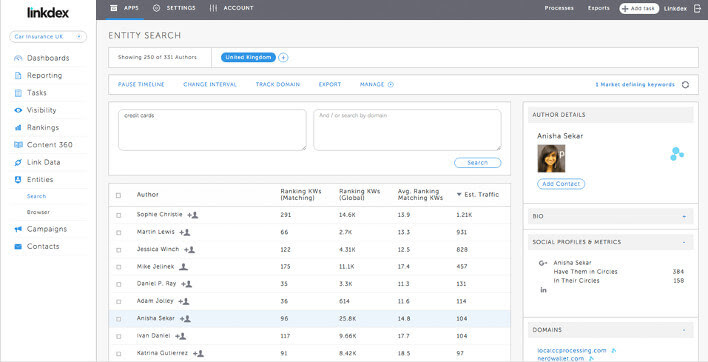The image size is (708, 362).
Task: Click the Campaigns megaphone icon
Action: click(18, 229)
